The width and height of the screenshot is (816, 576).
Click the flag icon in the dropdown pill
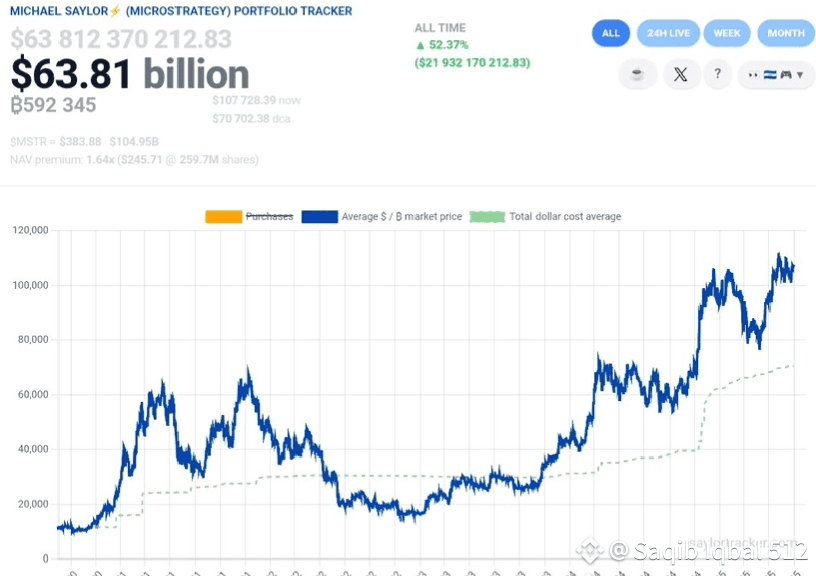point(769,75)
